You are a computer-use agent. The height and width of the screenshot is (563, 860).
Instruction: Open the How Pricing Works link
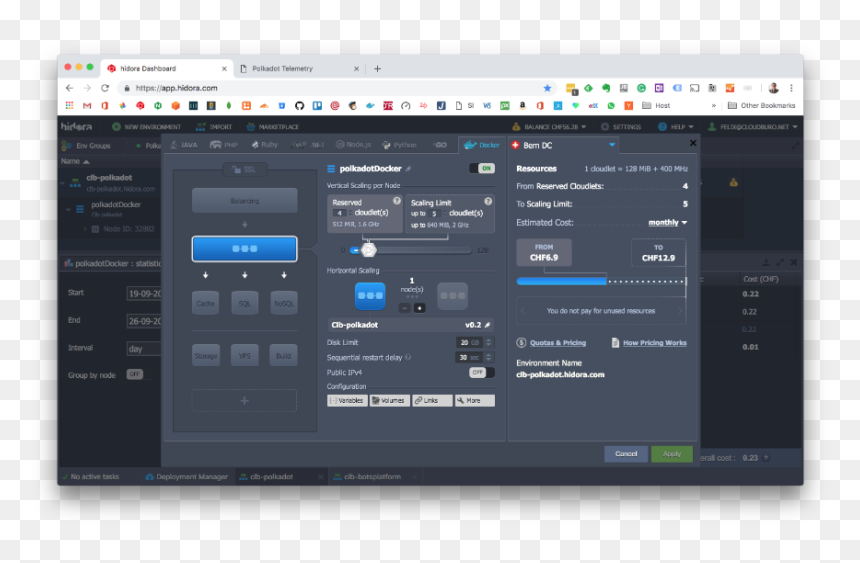click(654, 342)
